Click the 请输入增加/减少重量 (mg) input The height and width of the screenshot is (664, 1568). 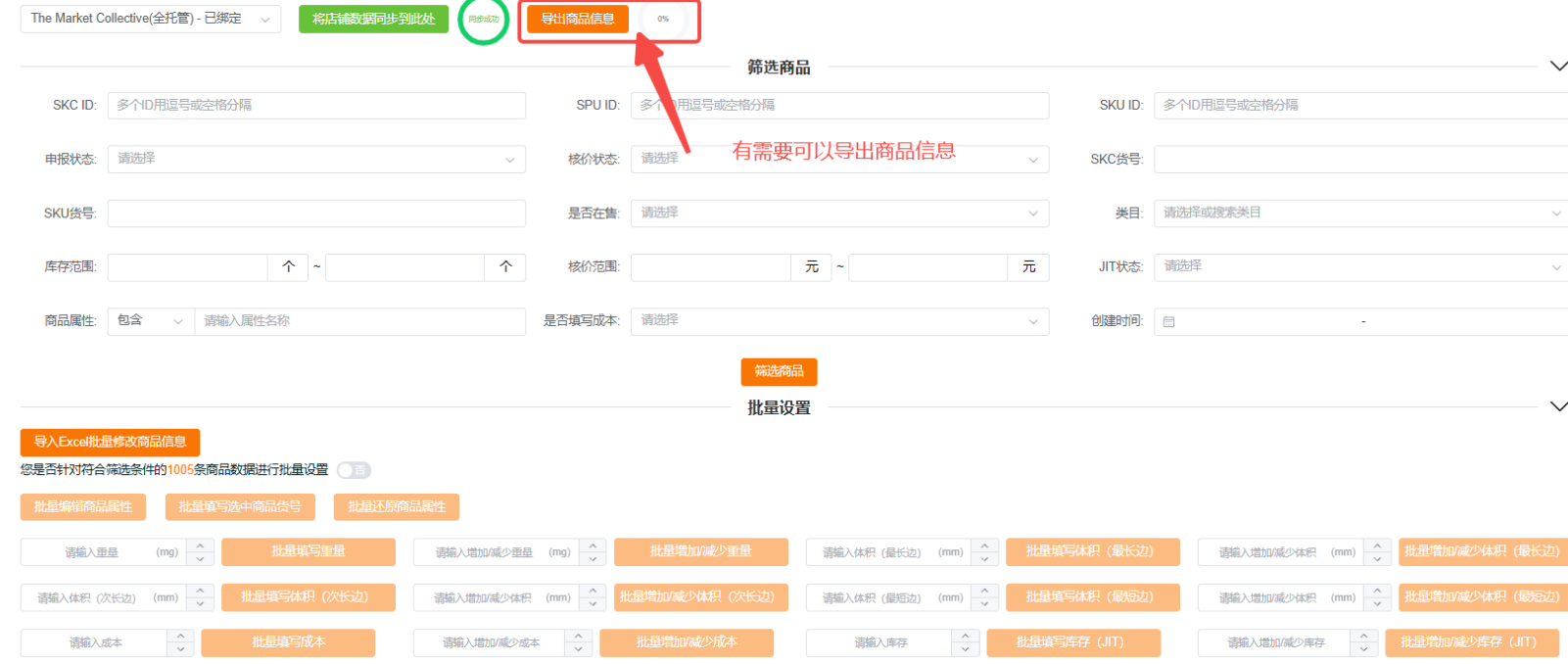pyautogui.click(x=497, y=552)
